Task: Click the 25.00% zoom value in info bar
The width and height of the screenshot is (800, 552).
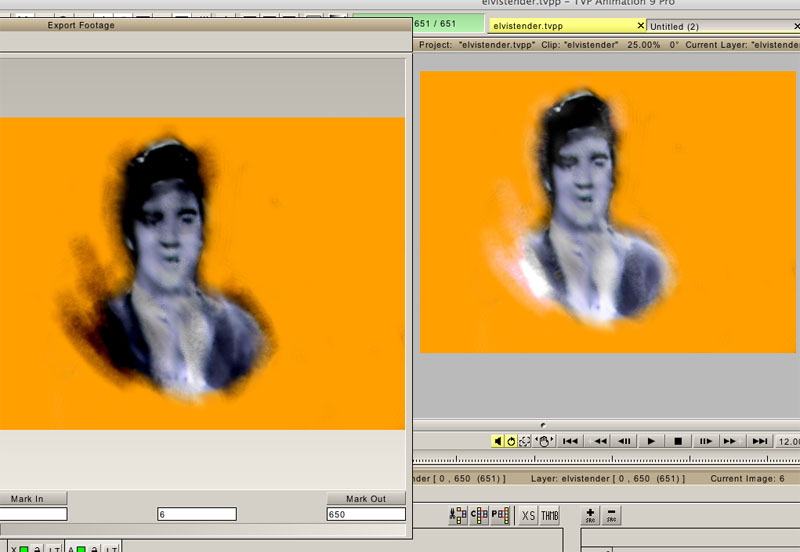Action: (643, 45)
